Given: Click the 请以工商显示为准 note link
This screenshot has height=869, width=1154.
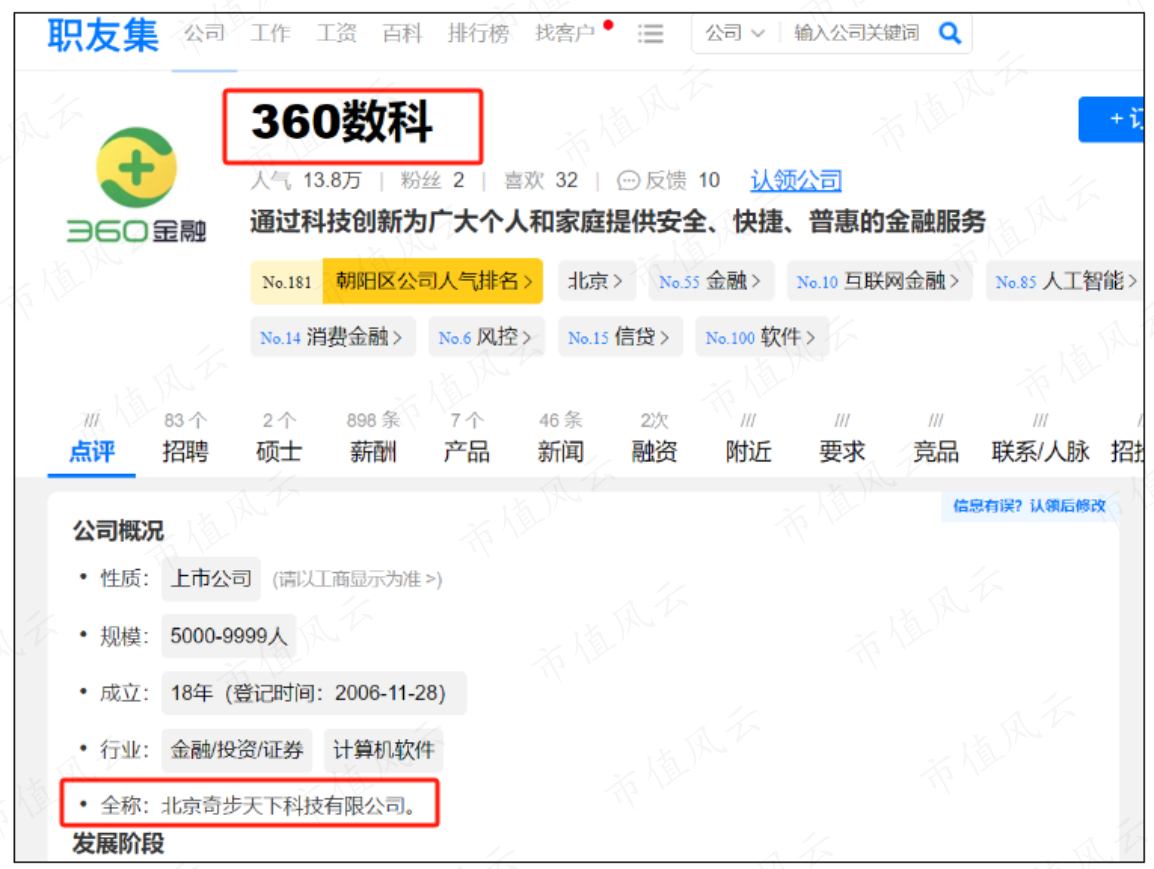Looking at the screenshot, I should point(357,579).
